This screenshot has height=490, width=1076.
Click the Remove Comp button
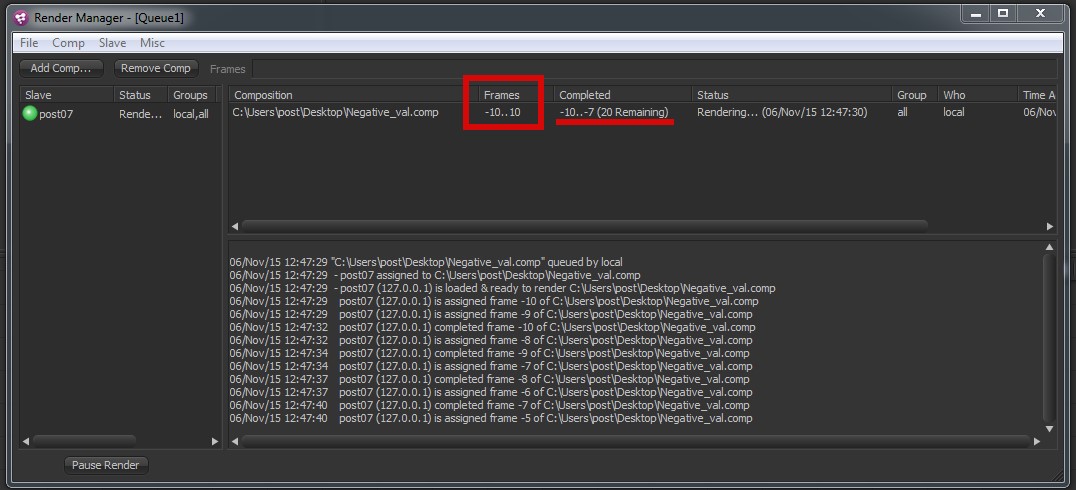tap(156, 68)
